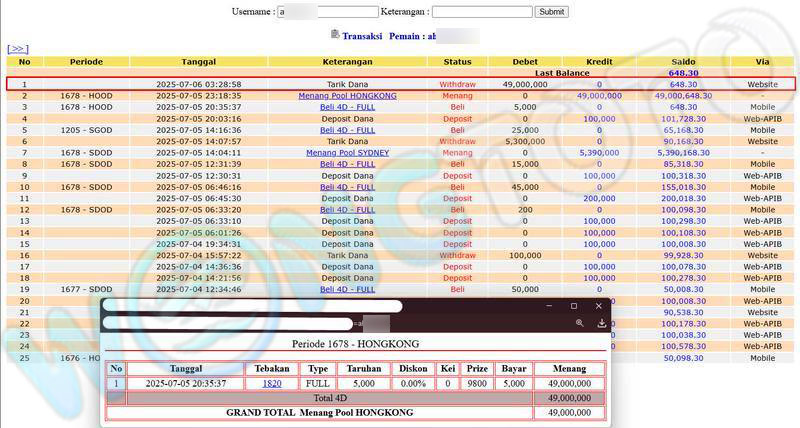Open Beli 4D - FULL for 1677 - SDOD
Viewport: 800px width, 428px height.
347,289
